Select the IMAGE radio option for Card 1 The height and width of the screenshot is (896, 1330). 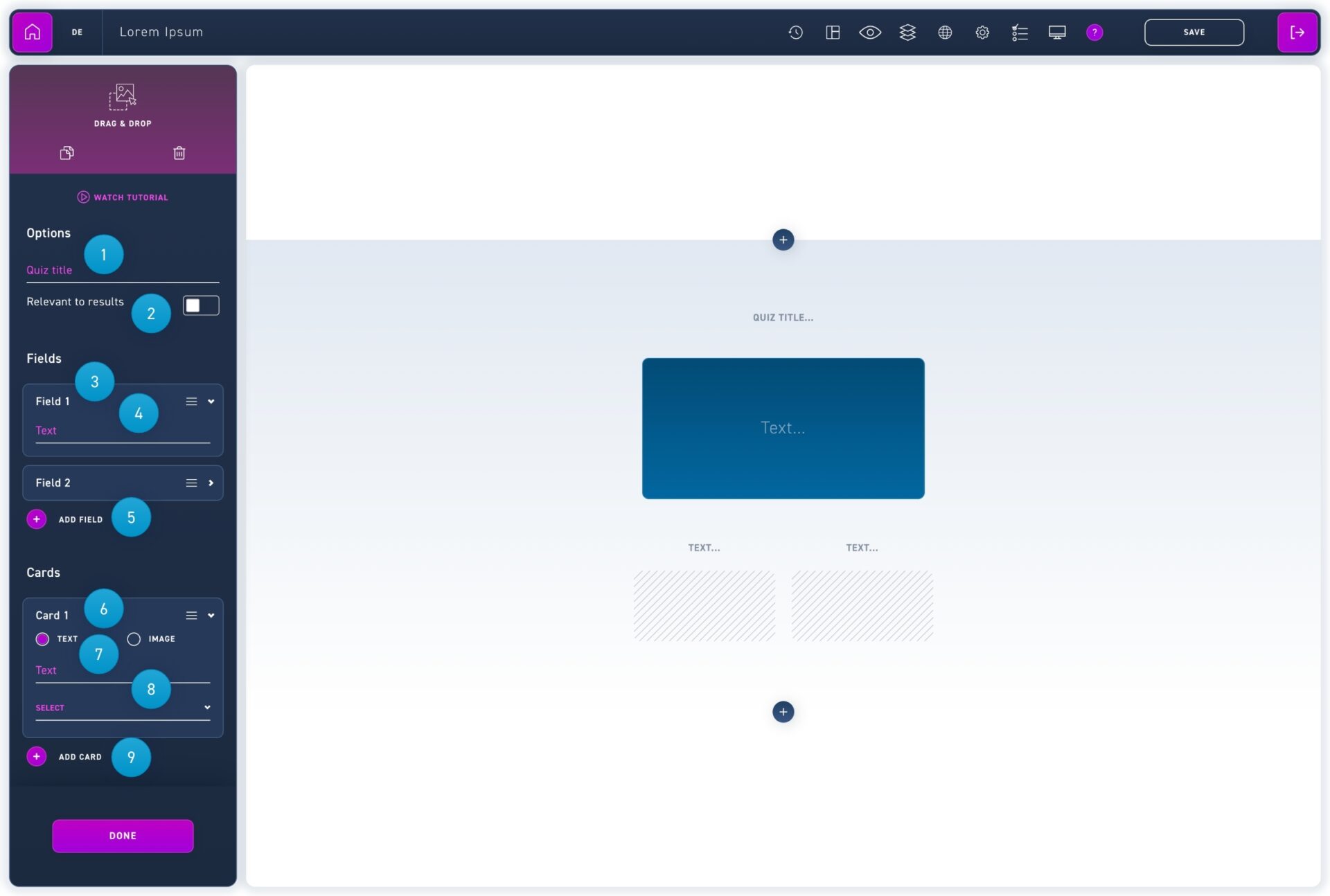[x=134, y=639]
